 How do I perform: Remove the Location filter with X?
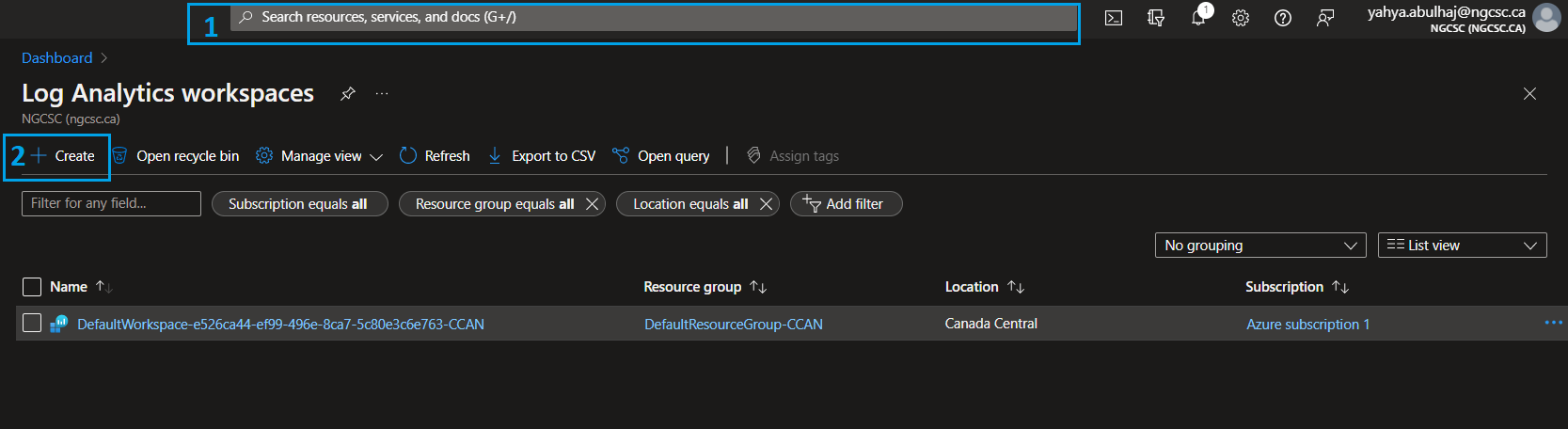point(766,204)
